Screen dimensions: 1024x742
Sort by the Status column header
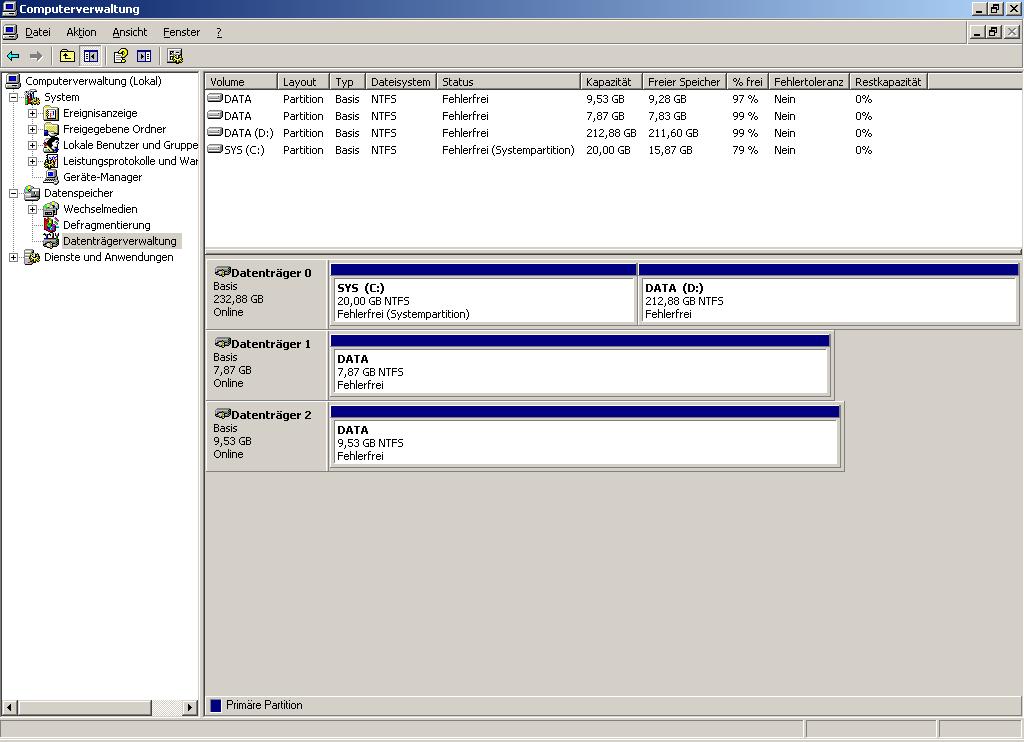[508, 82]
